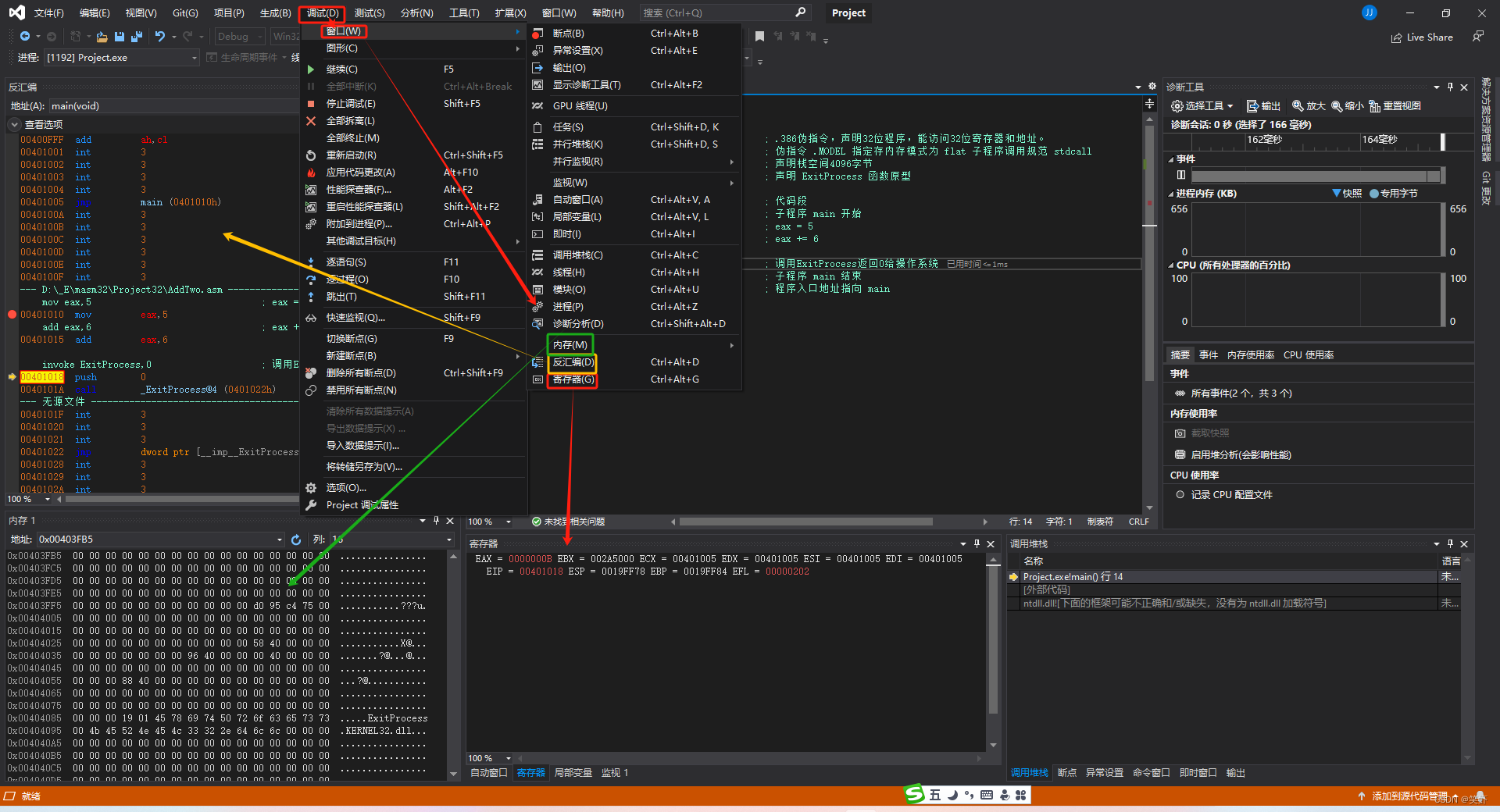
Task: Open the 文件(F) menu
Action: click(x=48, y=13)
